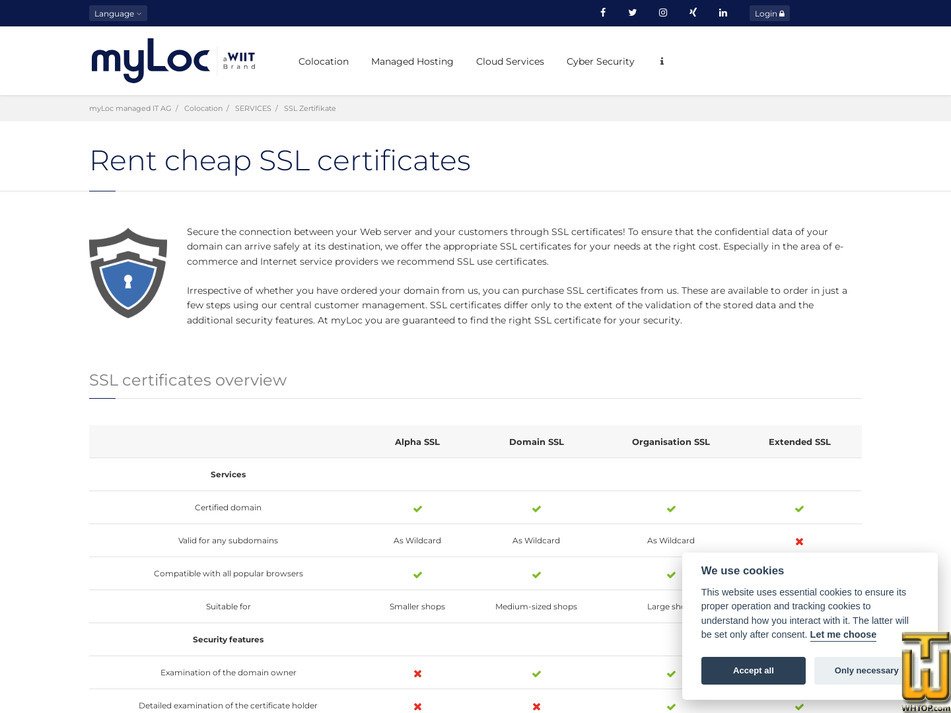The height and width of the screenshot is (713, 951).
Task: Click the SSL shield lock image
Action: pyautogui.click(x=128, y=273)
